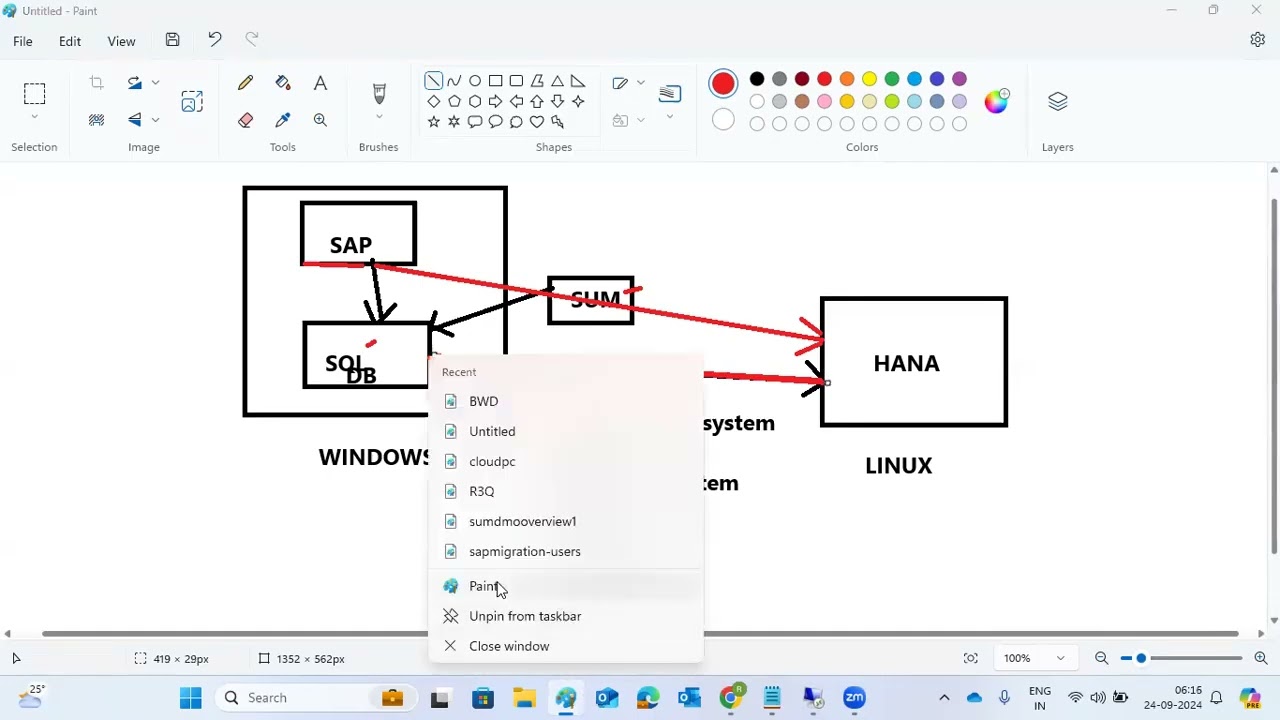Open Paint settings gear
The image size is (1280, 720).
point(1258,40)
